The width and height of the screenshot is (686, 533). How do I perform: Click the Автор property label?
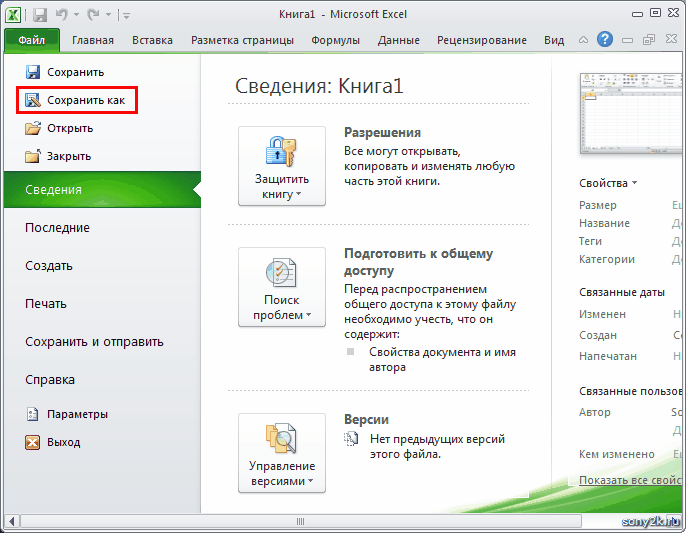point(595,412)
